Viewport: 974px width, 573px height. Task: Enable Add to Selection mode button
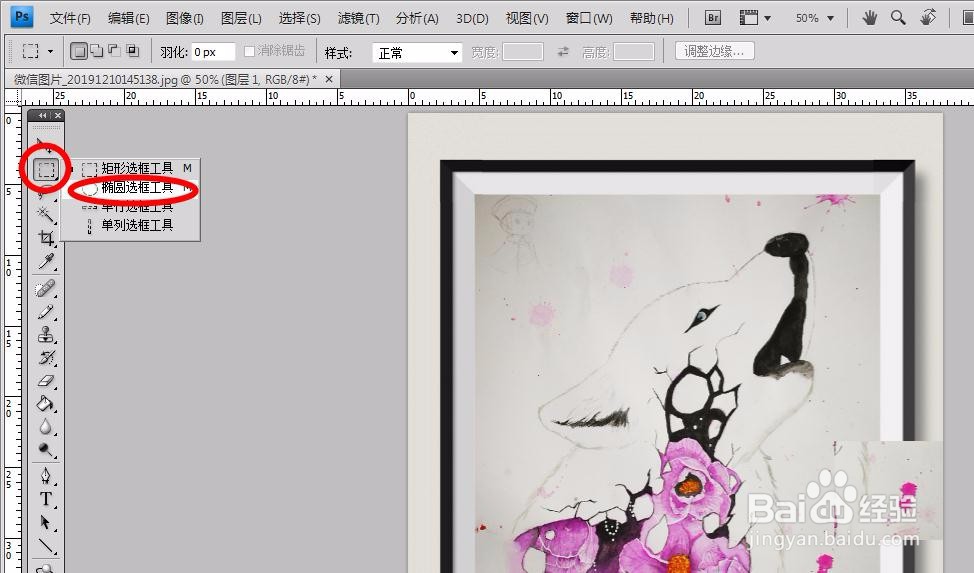97,51
